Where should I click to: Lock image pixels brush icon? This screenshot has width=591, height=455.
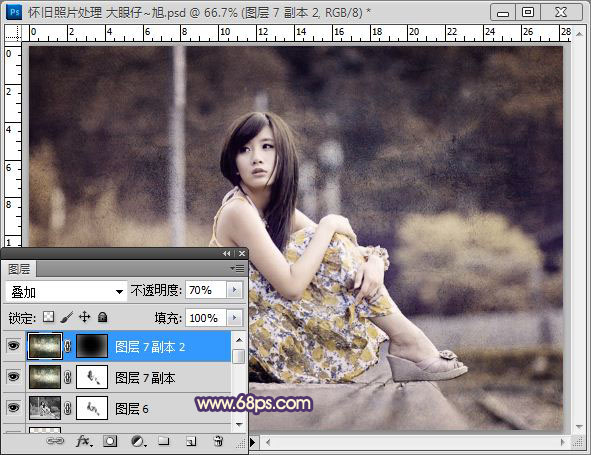(66, 317)
